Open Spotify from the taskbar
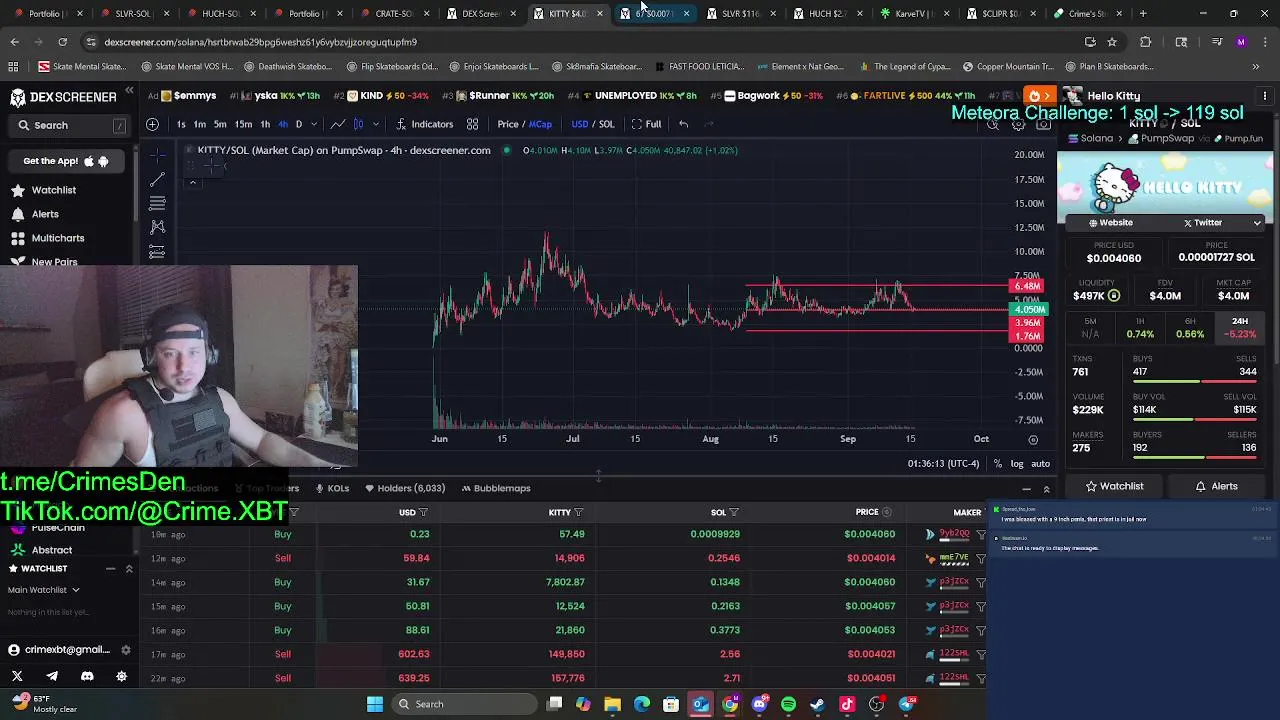Viewport: 1280px width, 720px height. tap(788, 704)
